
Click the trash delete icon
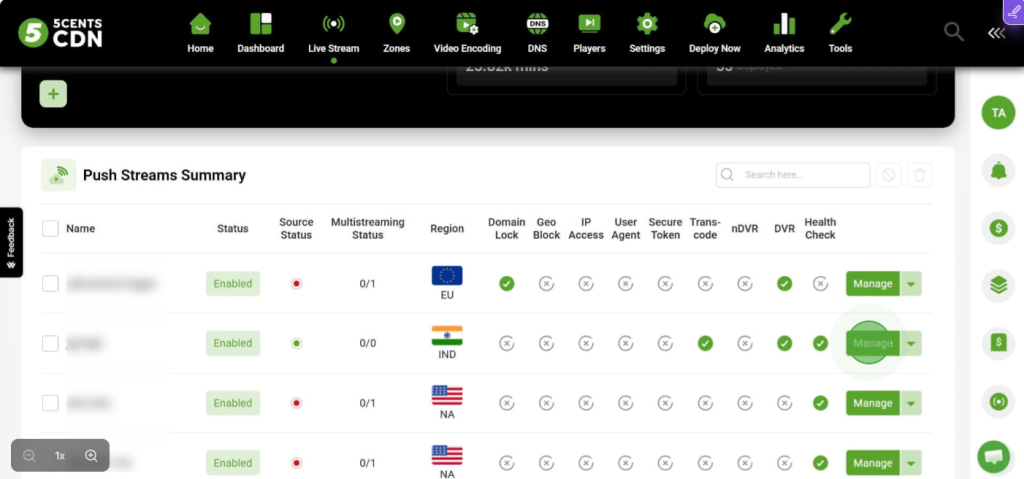[x=920, y=175]
